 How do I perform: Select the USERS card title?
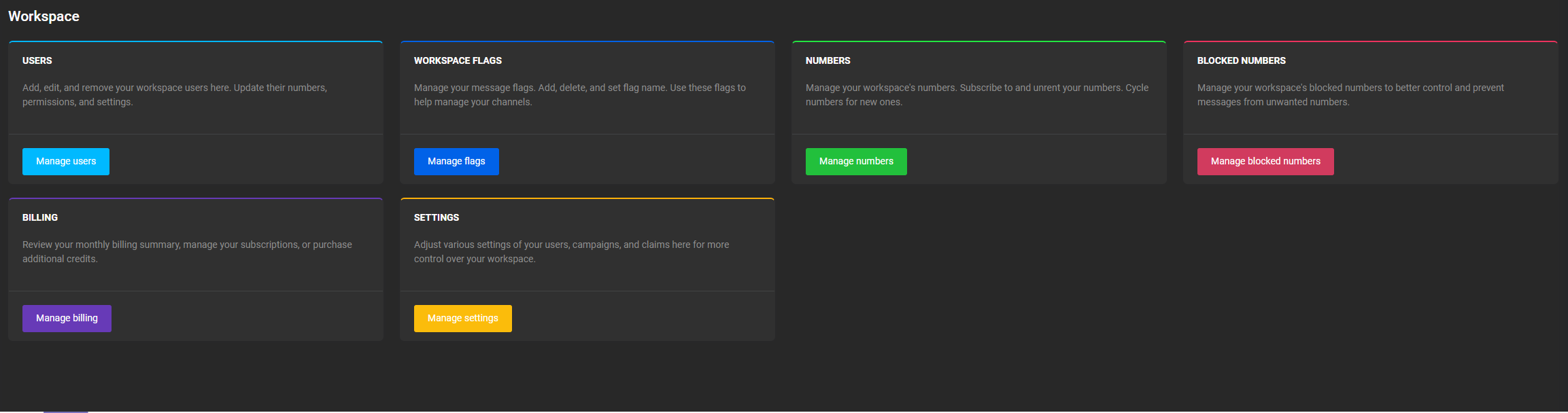[37, 60]
